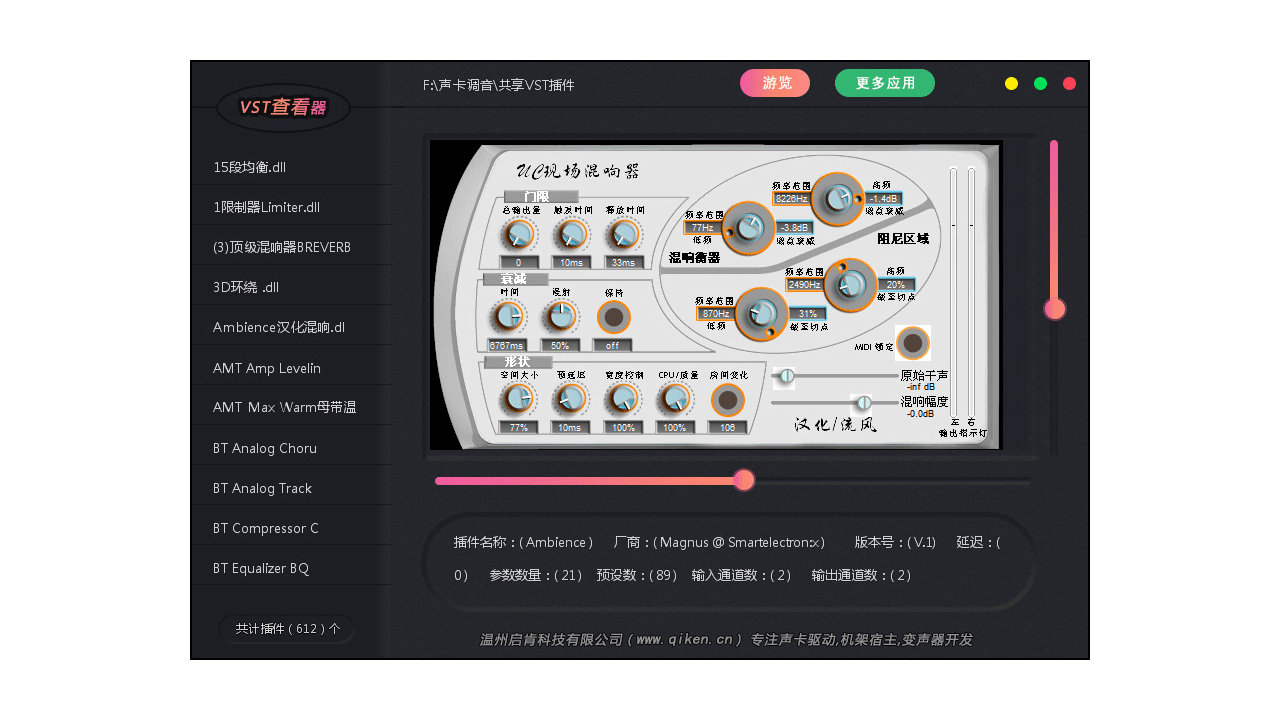Select Ambience汉化混响.dl in the plugin list

pyautogui.click(x=278, y=326)
